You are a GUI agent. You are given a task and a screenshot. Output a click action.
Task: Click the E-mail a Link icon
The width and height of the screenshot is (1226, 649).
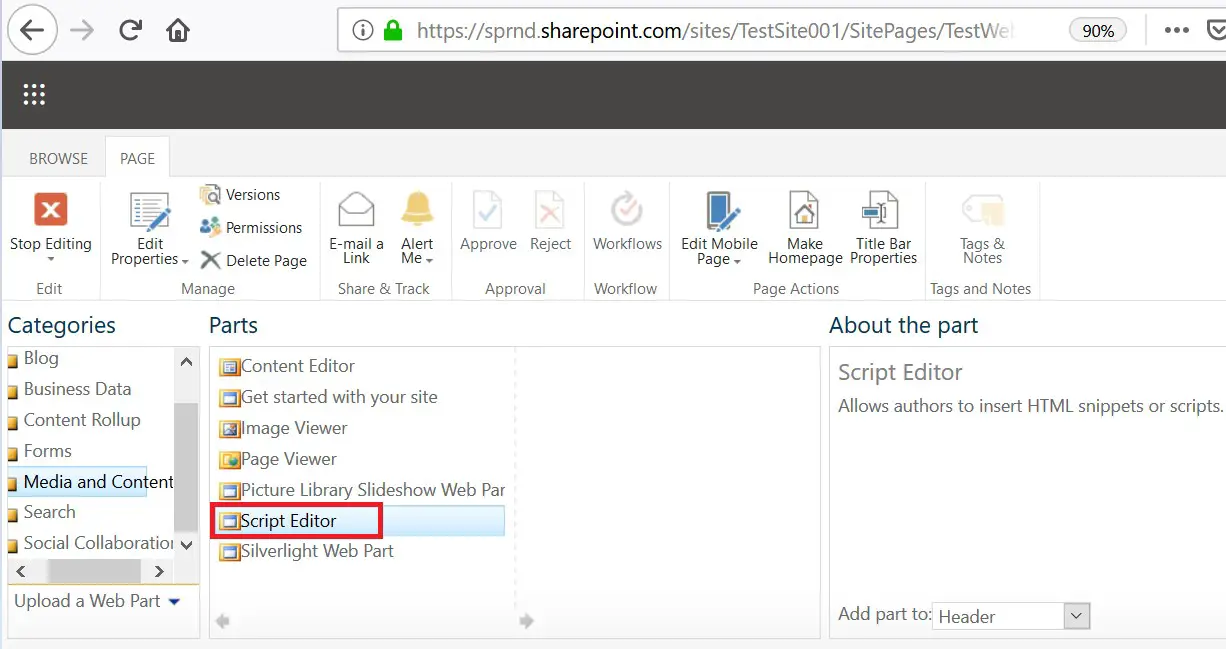coord(357,211)
